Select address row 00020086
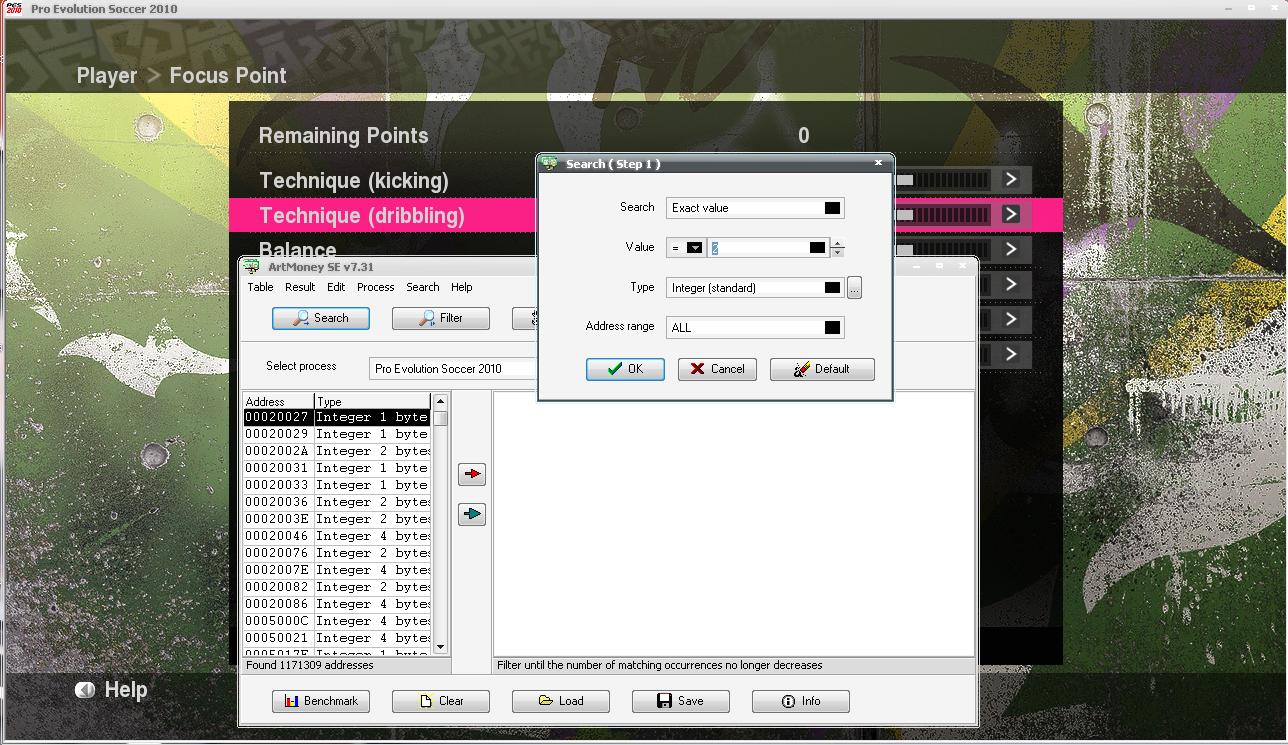 337,604
